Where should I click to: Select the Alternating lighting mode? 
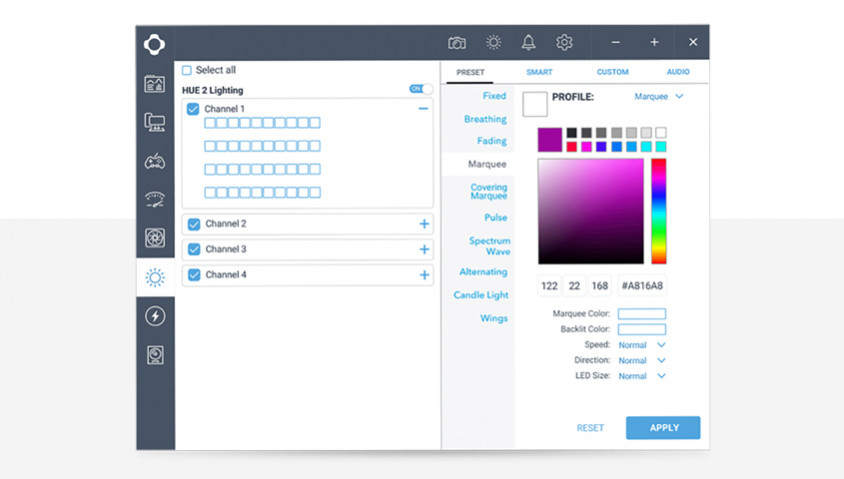pos(483,272)
